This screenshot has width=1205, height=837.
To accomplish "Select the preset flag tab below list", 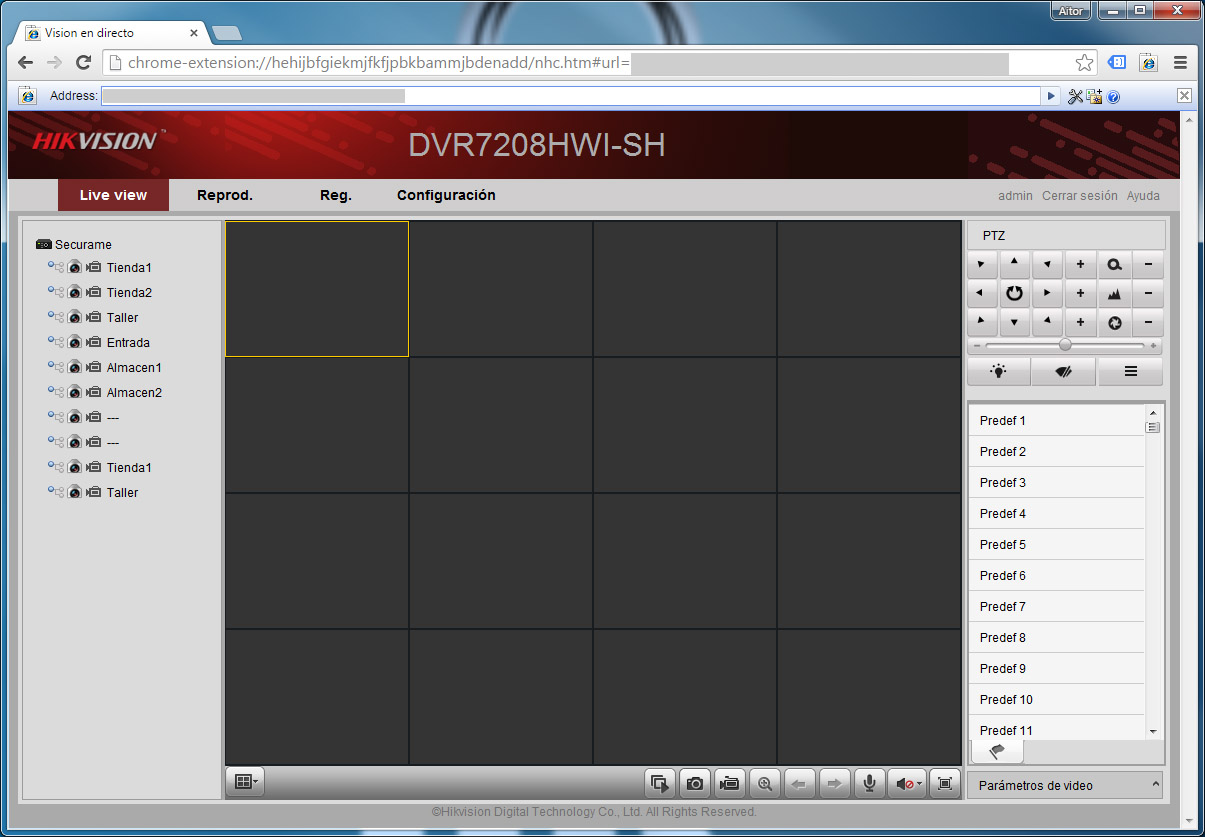I will pyautogui.click(x=997, y=752).
